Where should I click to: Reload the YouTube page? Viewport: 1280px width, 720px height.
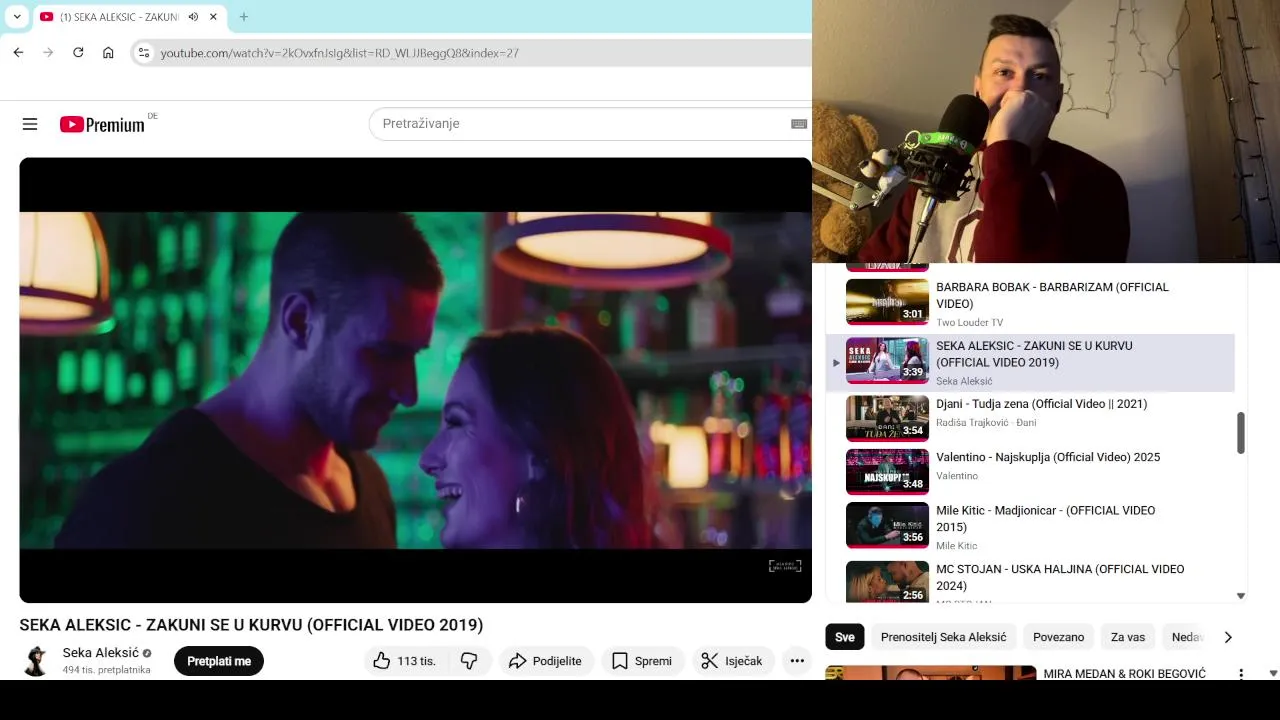click(78, 52)
